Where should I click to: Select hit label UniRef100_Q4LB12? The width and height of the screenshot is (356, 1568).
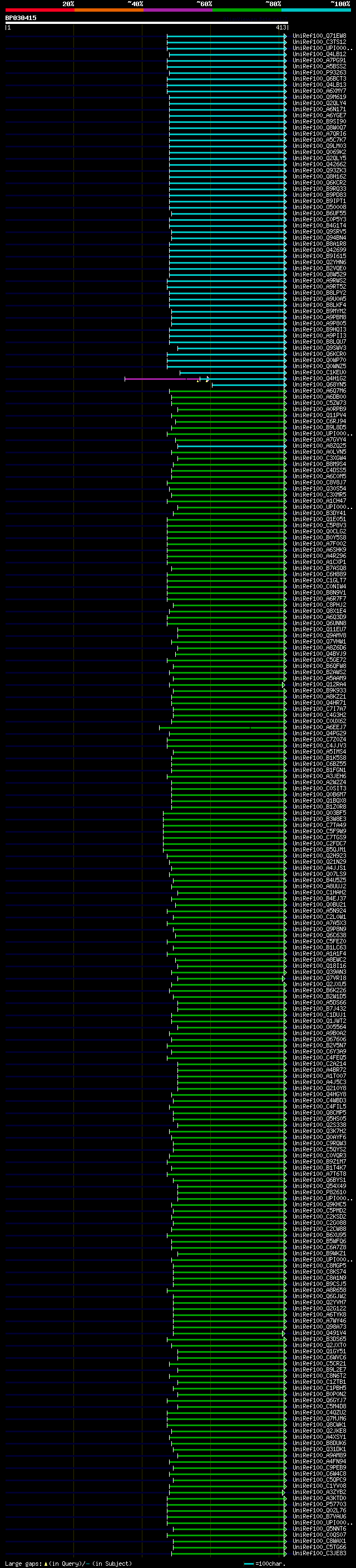pos(319,54)
